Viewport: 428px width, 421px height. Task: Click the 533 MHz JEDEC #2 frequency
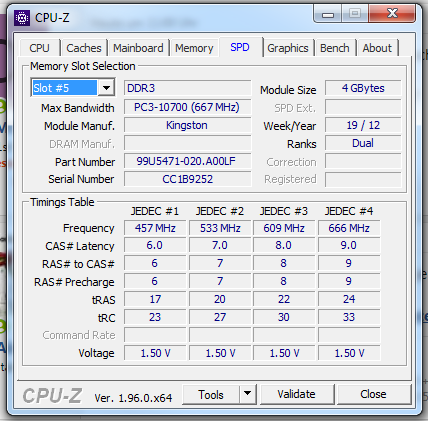click(220, 228)
